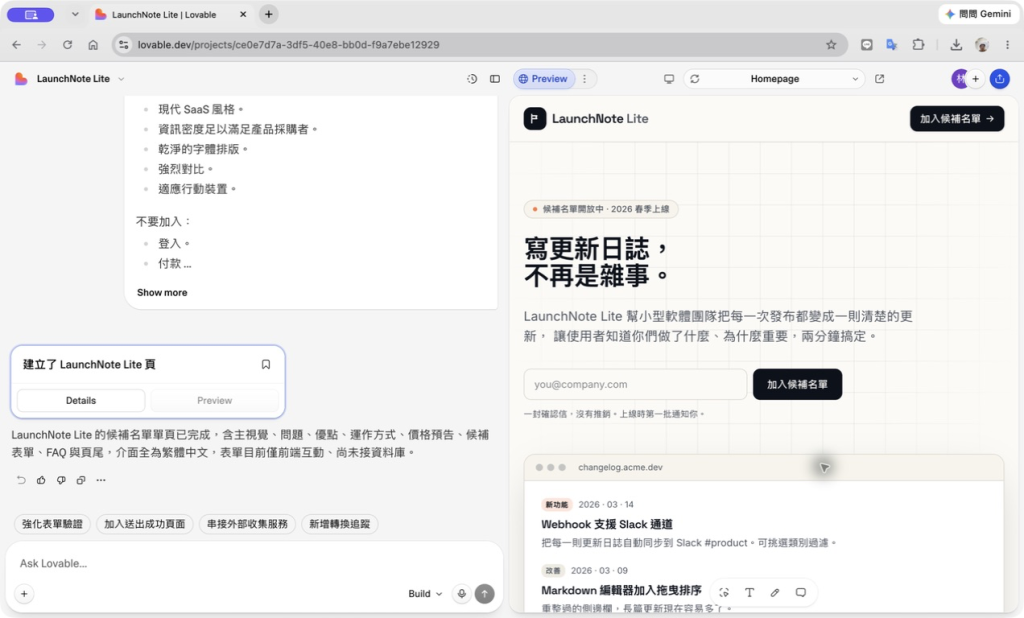
Task: Select the pencil draw tool
Action: click(x=775, y=593)
